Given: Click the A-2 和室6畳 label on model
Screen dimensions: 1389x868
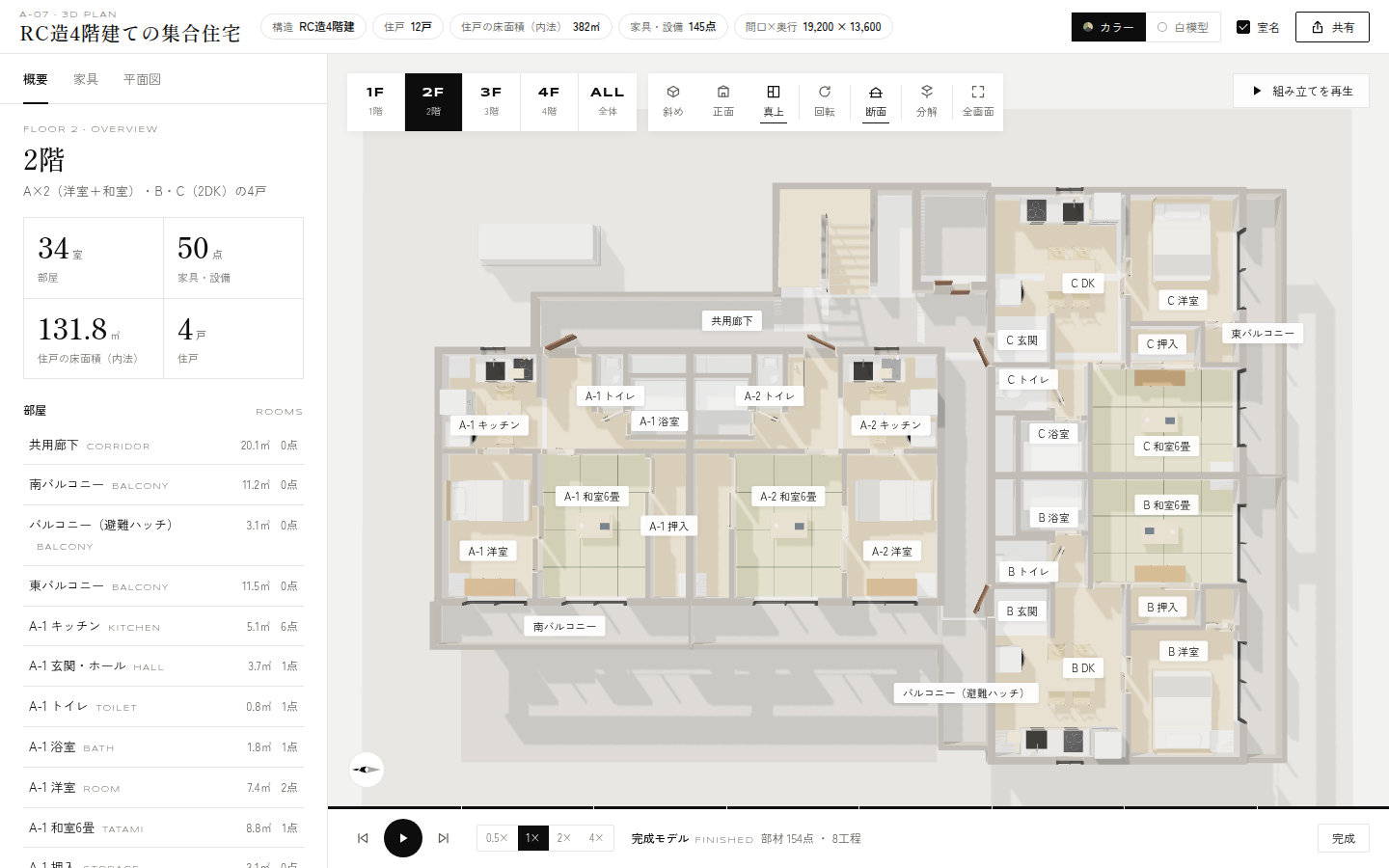Looking at the screenshot, I should (788, 497).
